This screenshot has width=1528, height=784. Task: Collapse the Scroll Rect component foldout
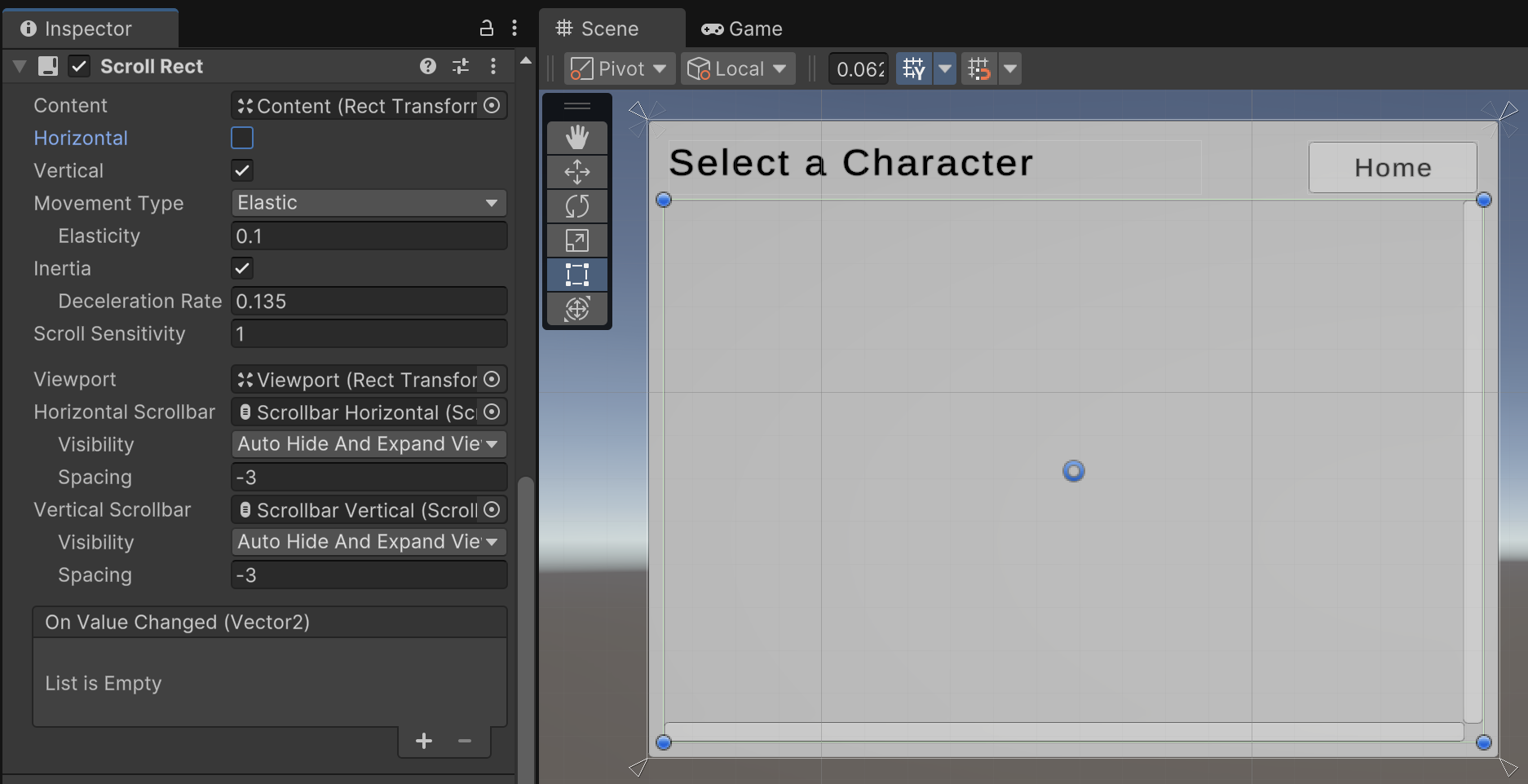click(x=20, y=66)
